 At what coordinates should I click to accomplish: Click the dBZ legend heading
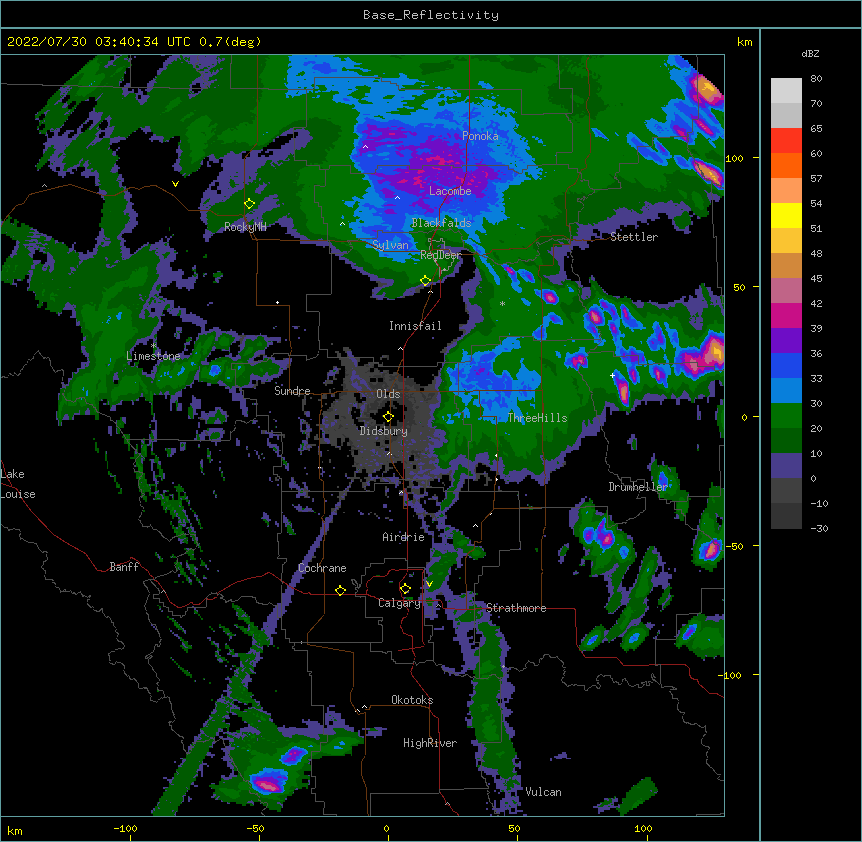(810, 54)
